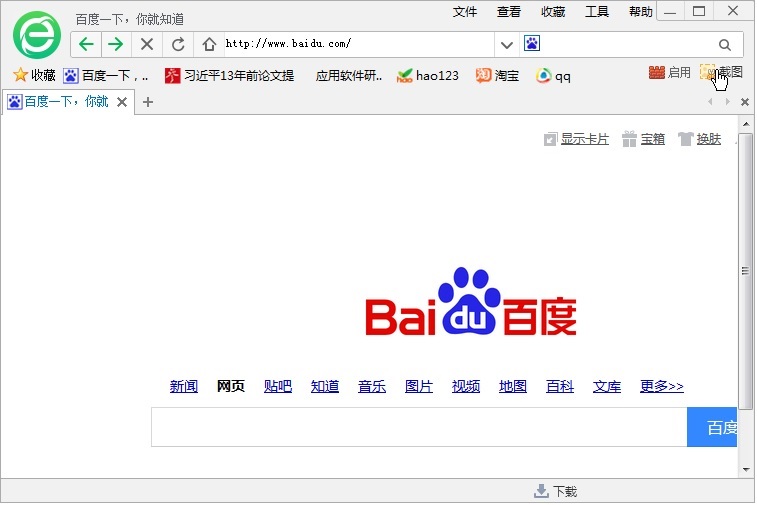This screenshot has width=757, height=505.
Task: Open the 视频 link
Action: tap(466, 386)
